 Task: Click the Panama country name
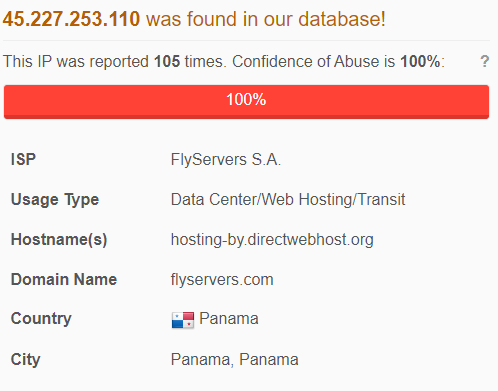click(x=229, y=318)
